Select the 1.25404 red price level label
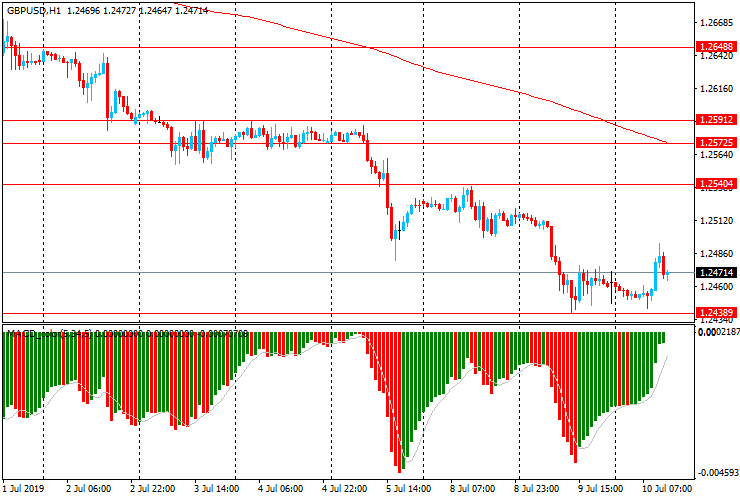740x500 pixels. click(716, 184)
